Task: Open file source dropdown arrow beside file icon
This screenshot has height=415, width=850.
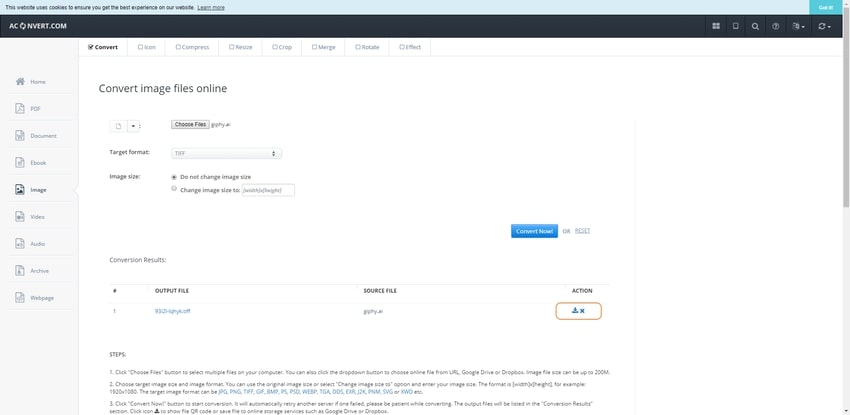Action: click(133, 126)
